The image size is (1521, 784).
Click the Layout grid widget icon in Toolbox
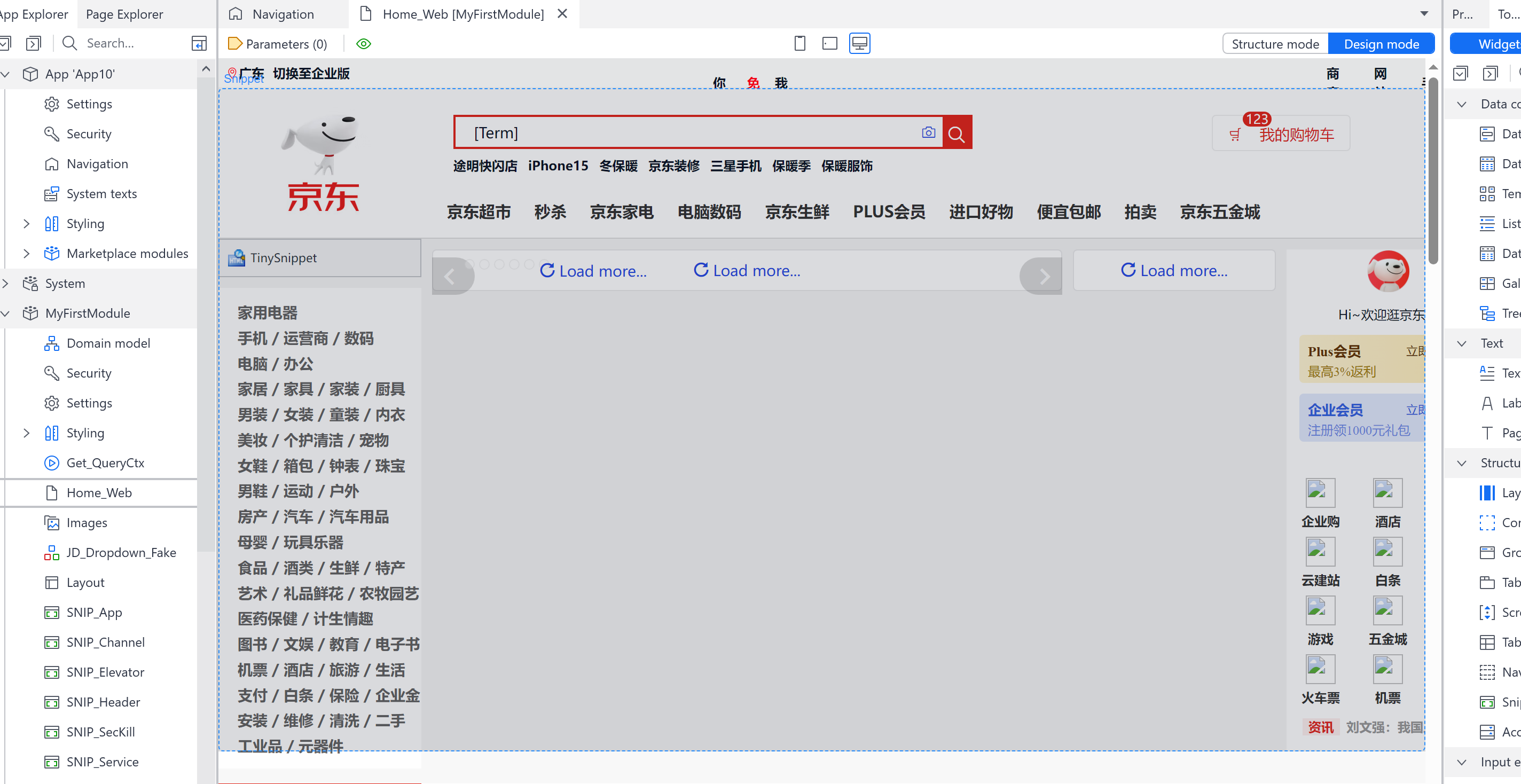point(1487,492)
